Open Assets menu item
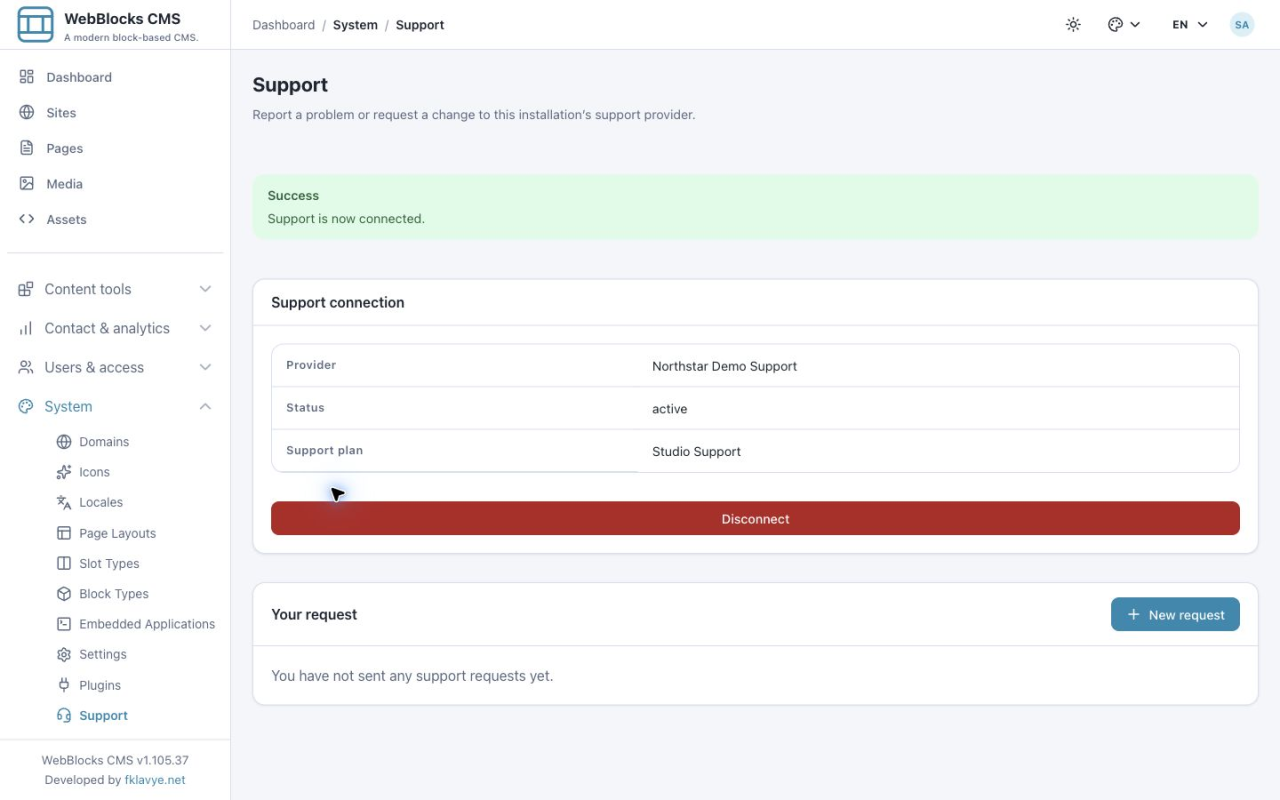Image resolution: width=1280 pixels, height=800 pixels. point(115,219)
